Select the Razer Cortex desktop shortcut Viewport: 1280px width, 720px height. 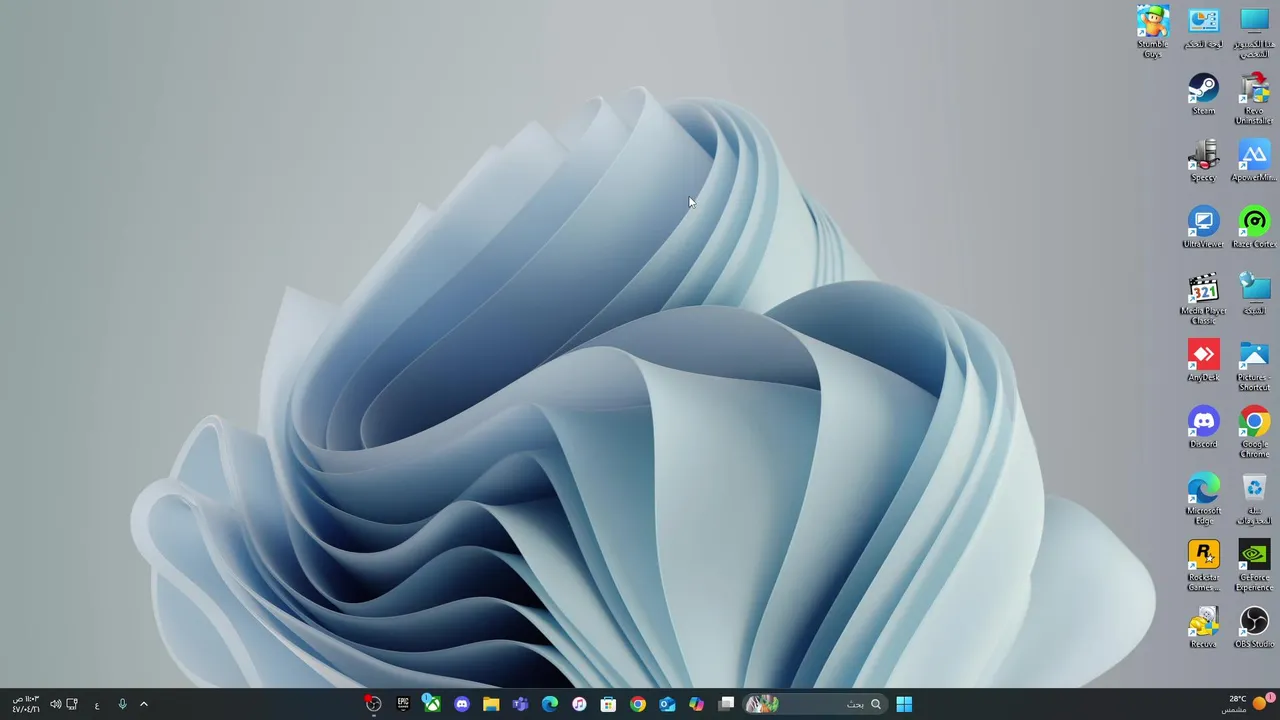coord(1254,227)
